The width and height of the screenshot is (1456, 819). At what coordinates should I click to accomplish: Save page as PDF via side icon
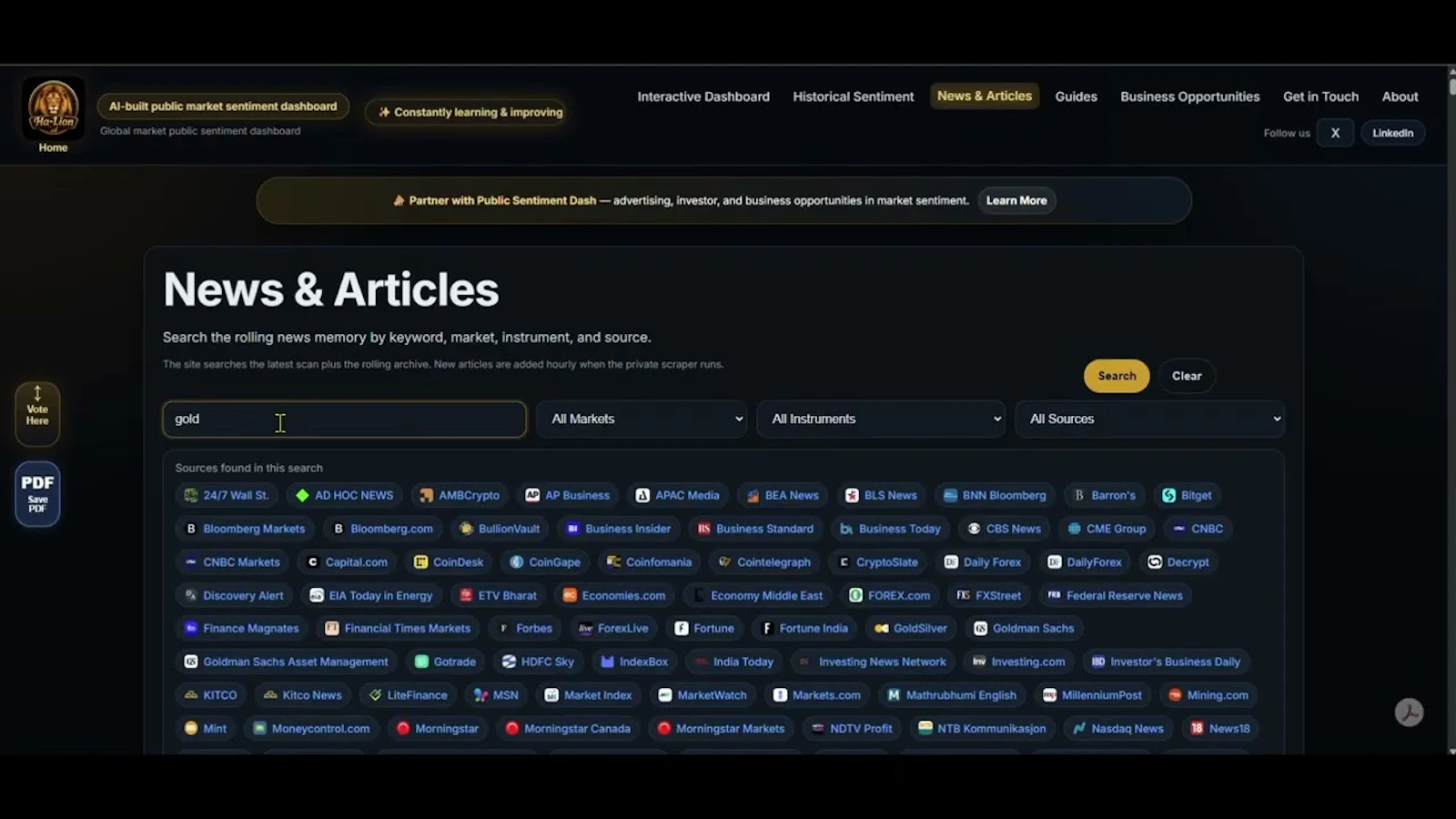point(37,494)
